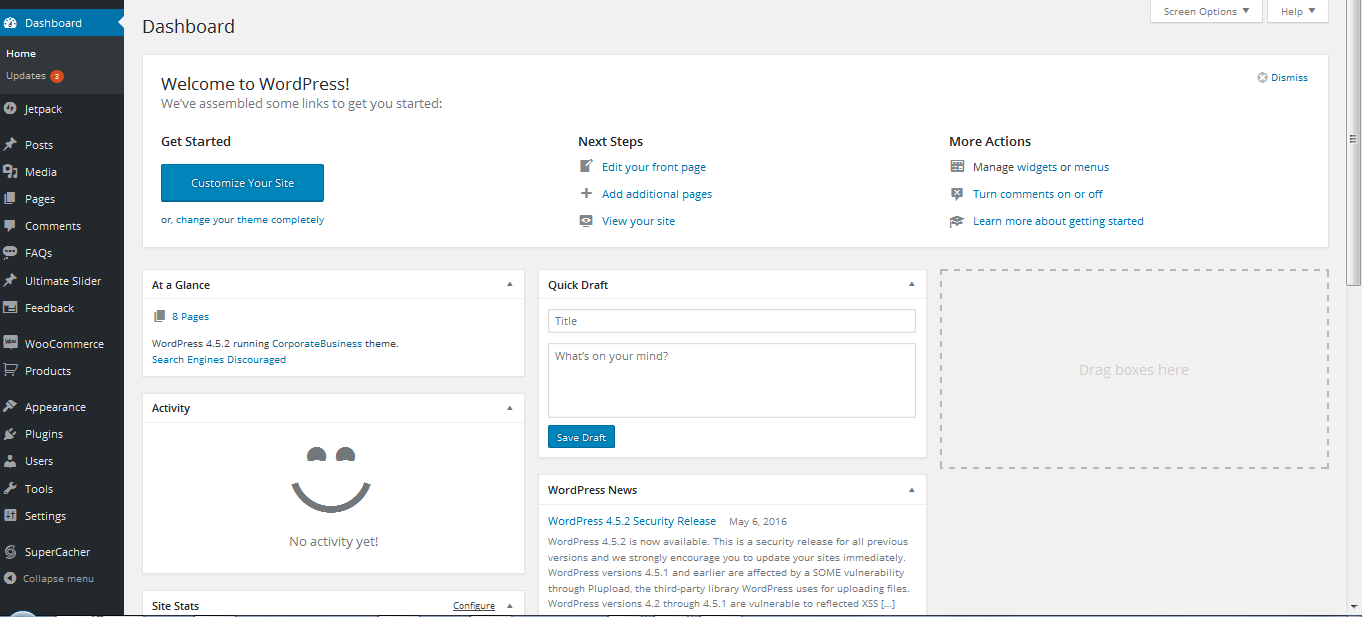Click the Pages icon in sidebar
The image size is (1362, 617).
tap(10, 199)
